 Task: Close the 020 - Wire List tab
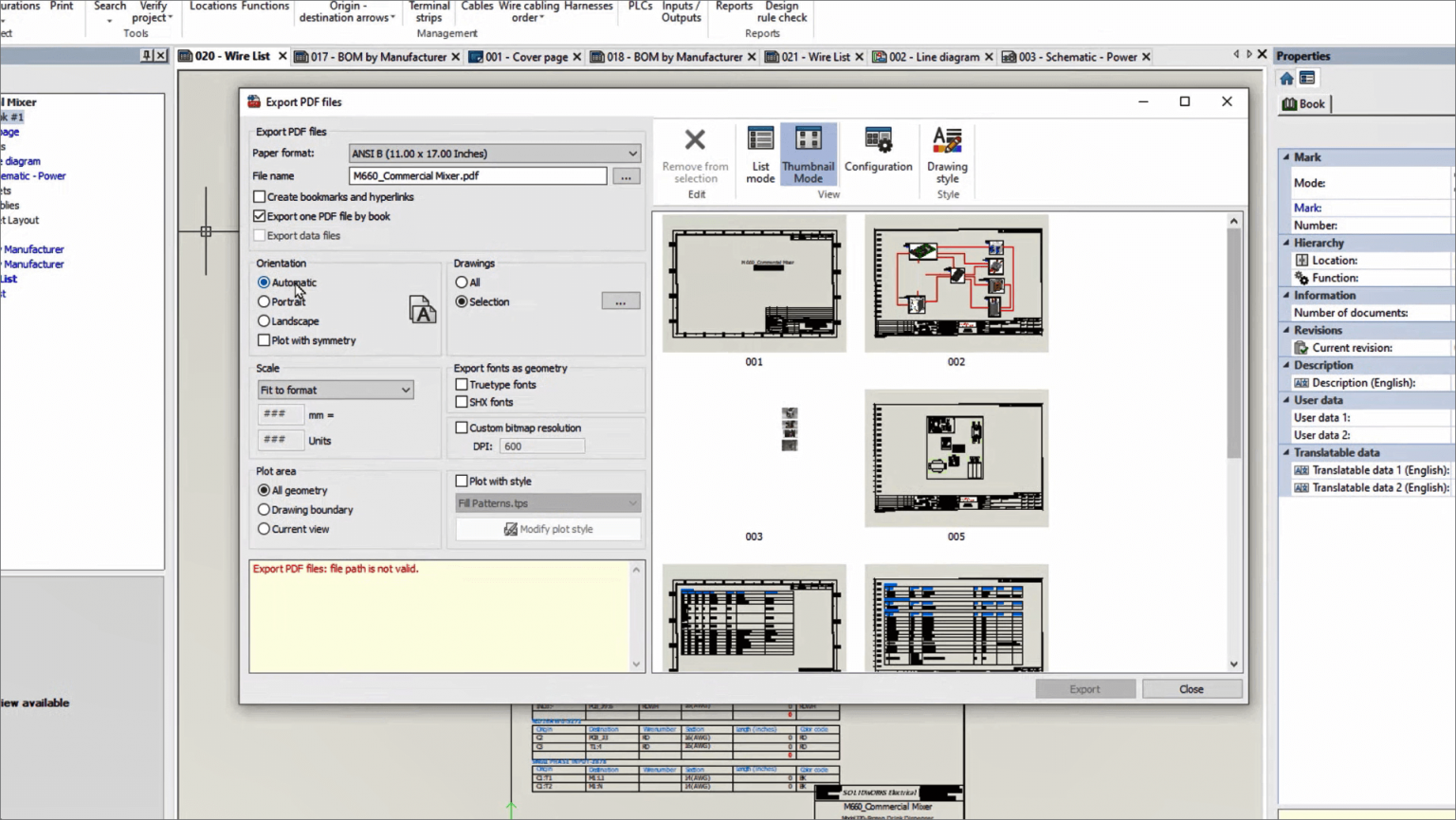pos(282,57)
